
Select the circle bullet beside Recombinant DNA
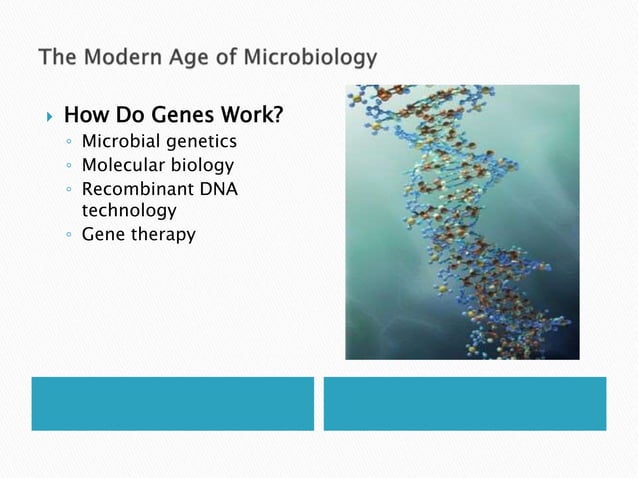tap(69, 189)
